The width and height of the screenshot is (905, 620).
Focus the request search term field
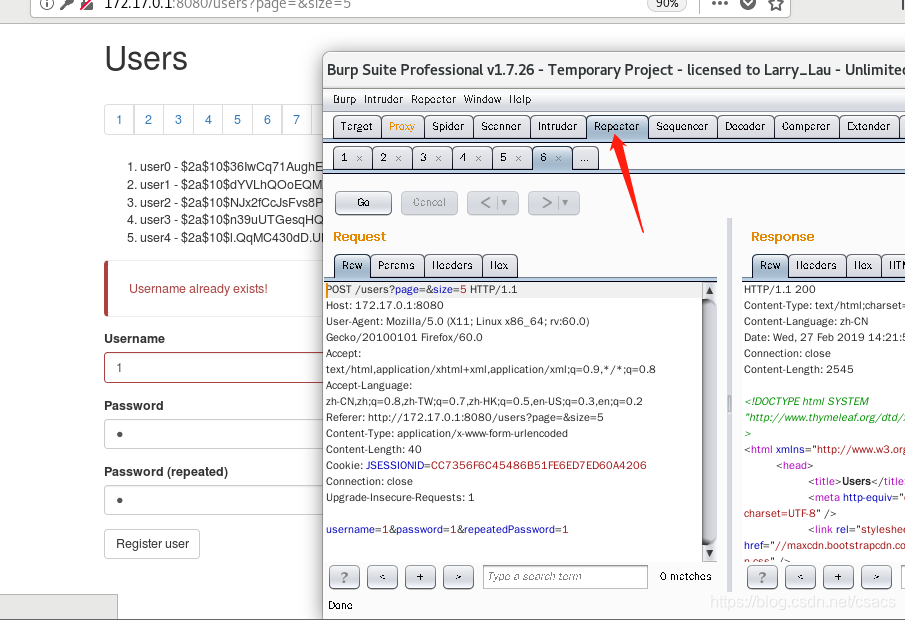pyautogui.click(x=565, y=577)
